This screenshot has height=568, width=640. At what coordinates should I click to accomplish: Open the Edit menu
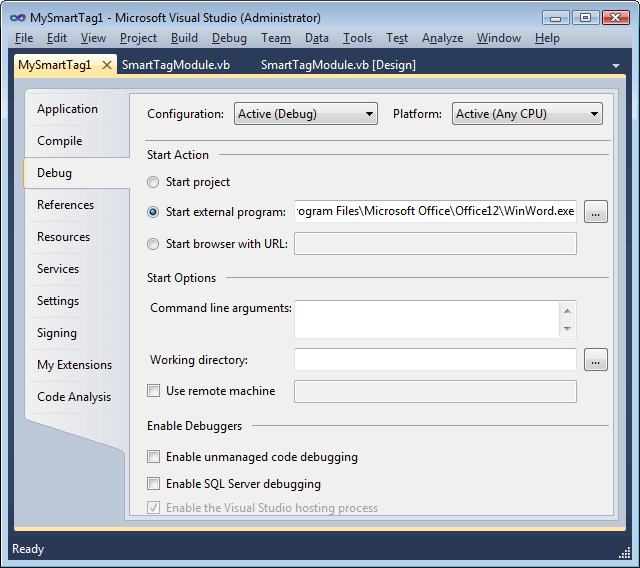57,38
